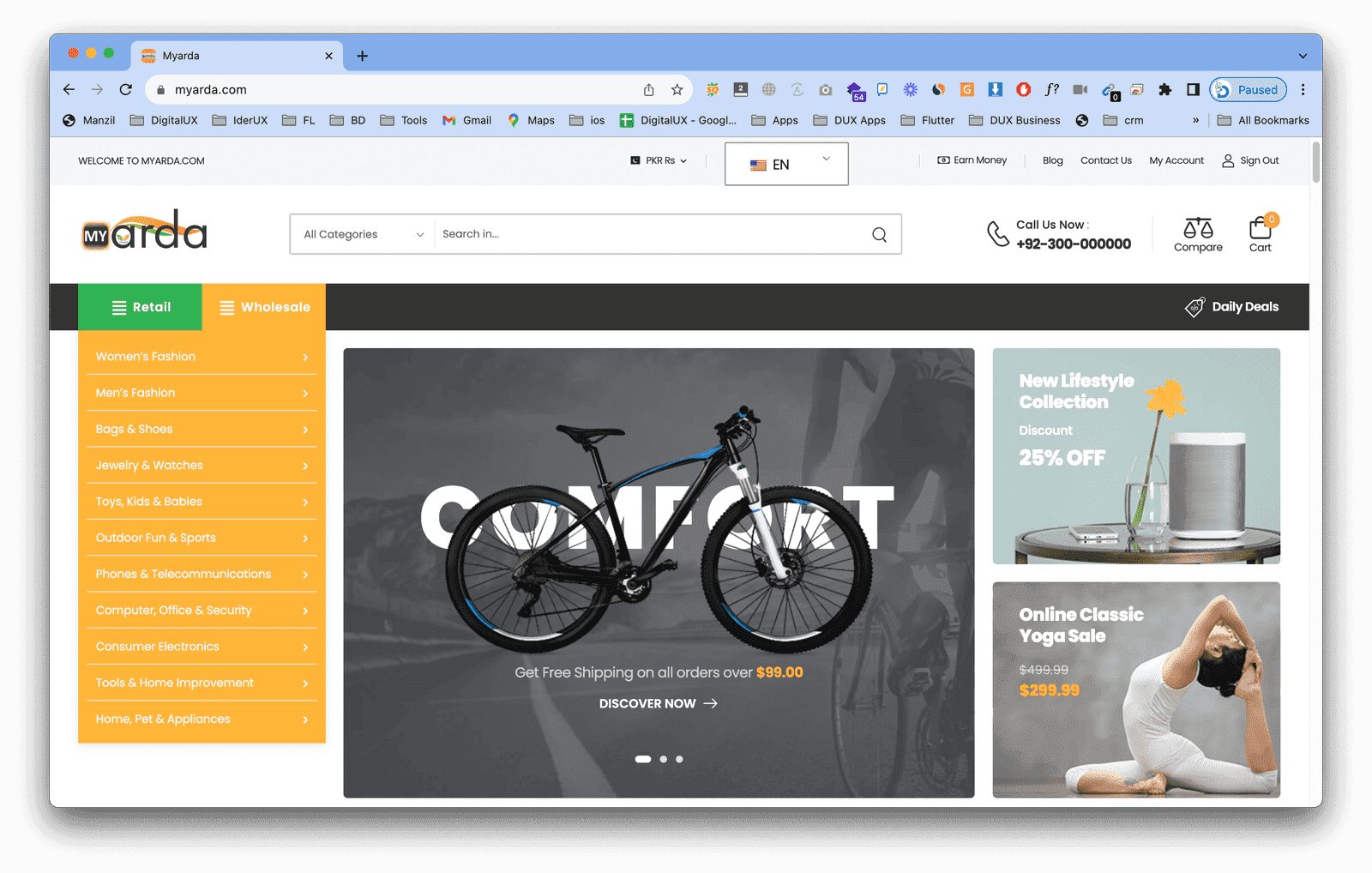Open the Consumer Electronics menu item
1372x873 pixels.
point(202,647)
